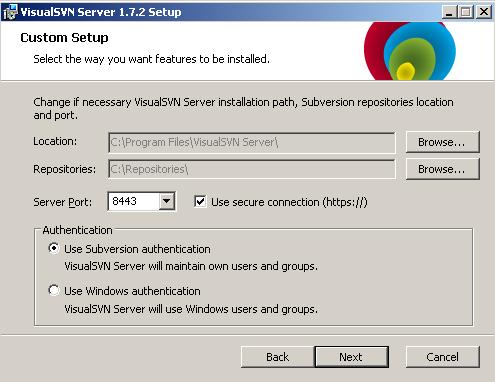Image resolution: width=495 pixels, height=382 pixels.
Task: Browse for the Repositories folder
Action: [442, 169]
